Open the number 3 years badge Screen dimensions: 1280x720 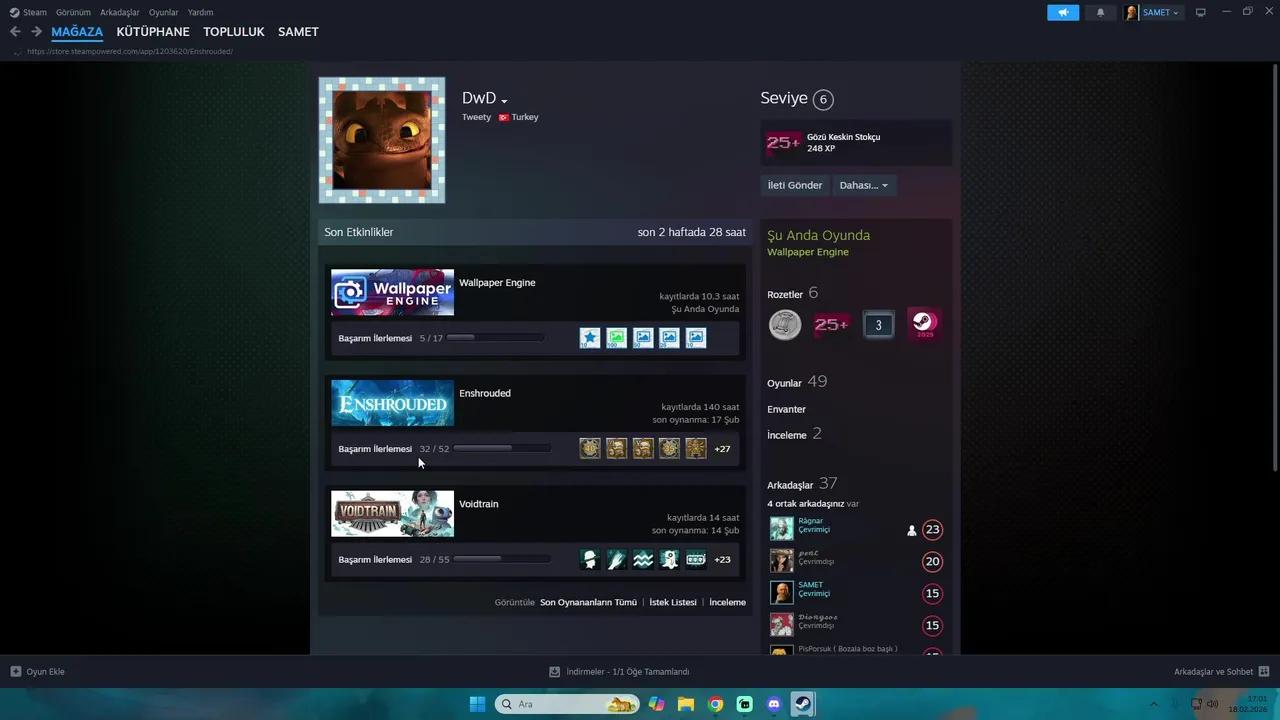pyautogui.click(x=878, y=325)
